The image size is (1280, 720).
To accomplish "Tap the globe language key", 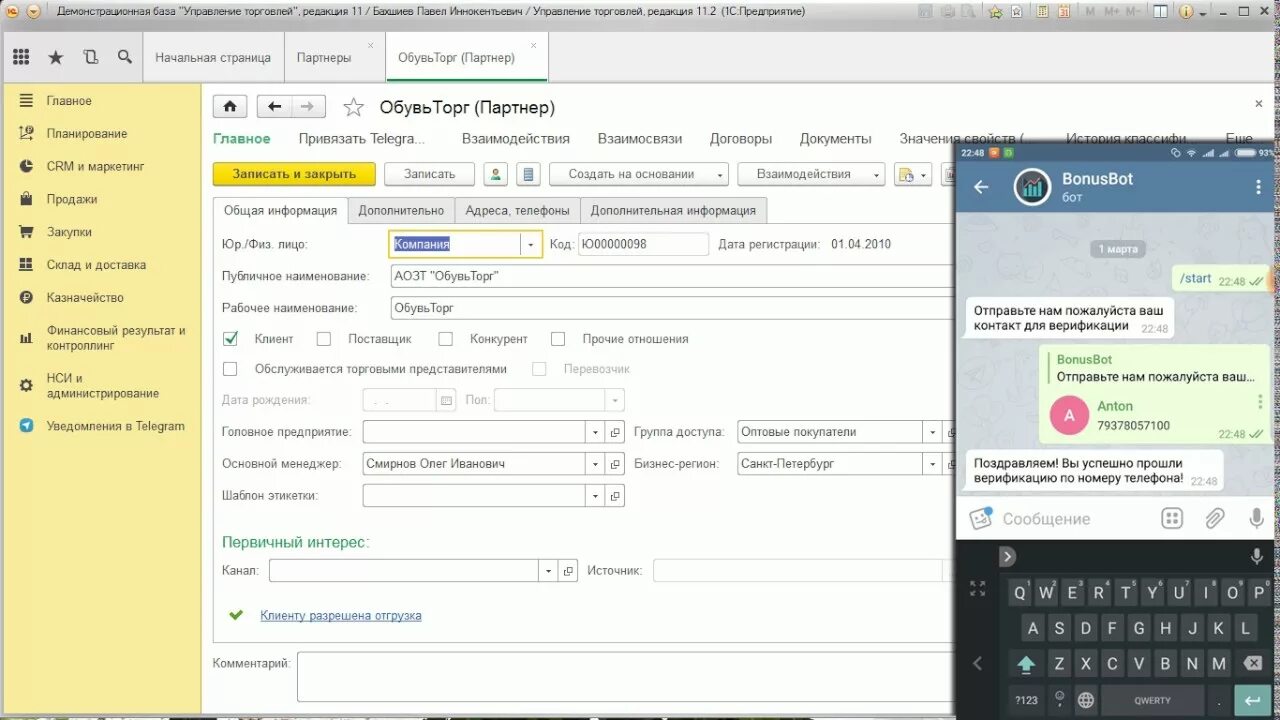I will pyautogui.click(x=1085, y=700).
